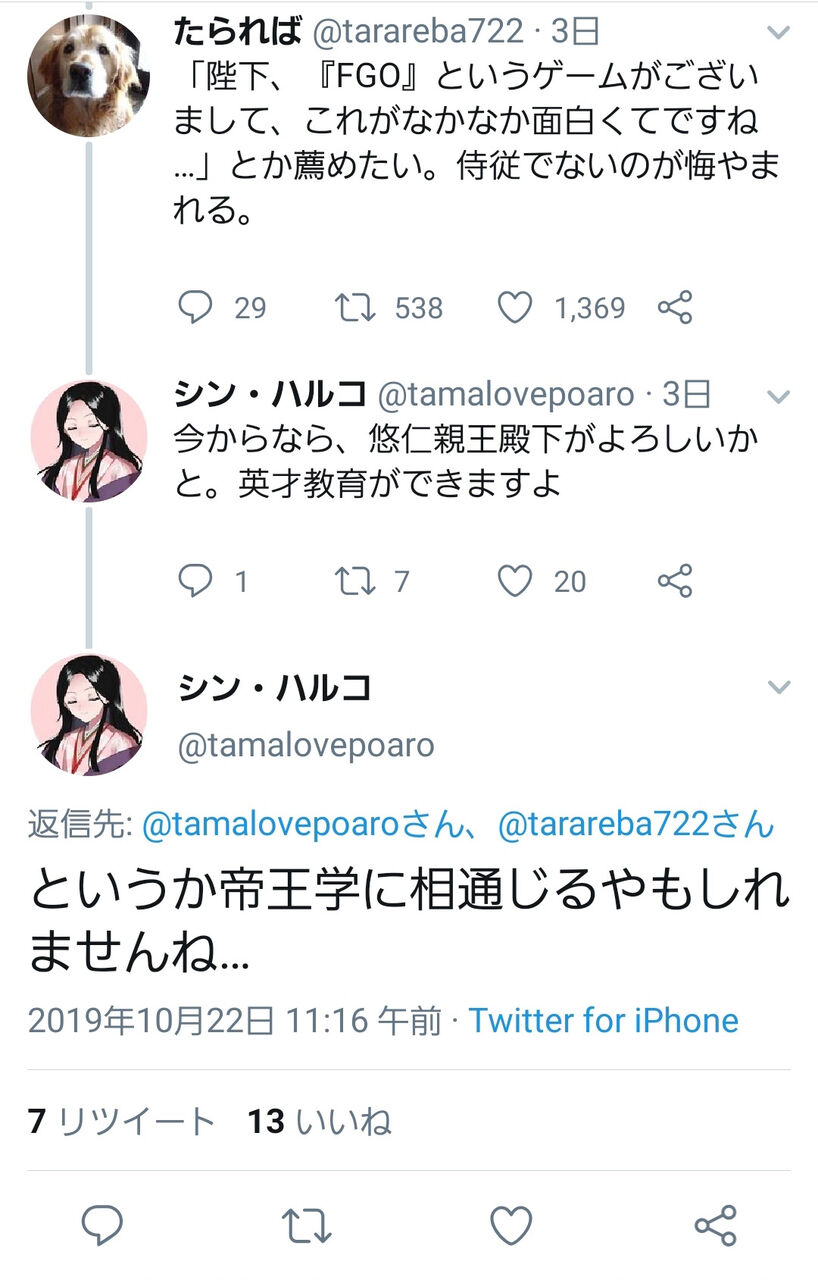Share the 悠仁親王殿下 reply tweet
The image size is (818, 1280).
tap(675, 580)
